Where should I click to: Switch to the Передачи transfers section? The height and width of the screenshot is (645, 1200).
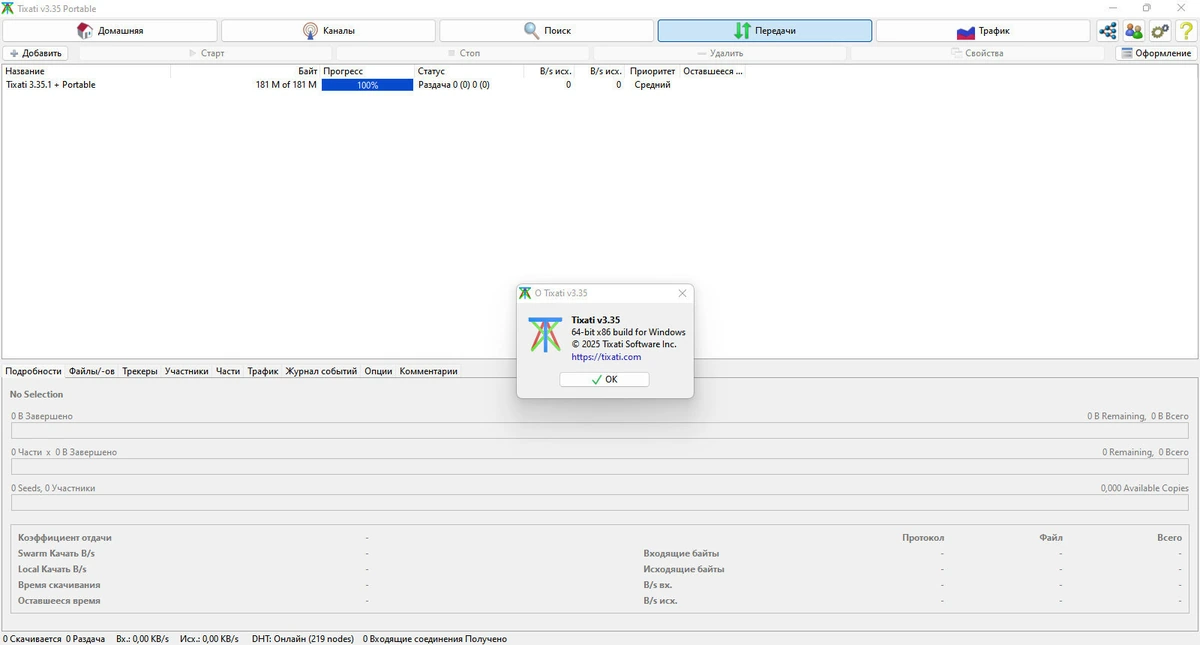tap(764, 31)
